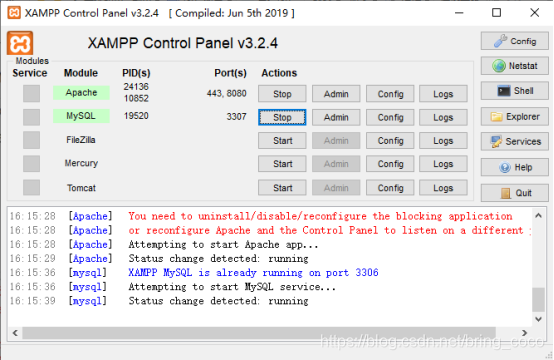Click log line 'XAMPP MySQL is already running'
Viewport: 554px width, 360px height.
[x=253, y=273]
